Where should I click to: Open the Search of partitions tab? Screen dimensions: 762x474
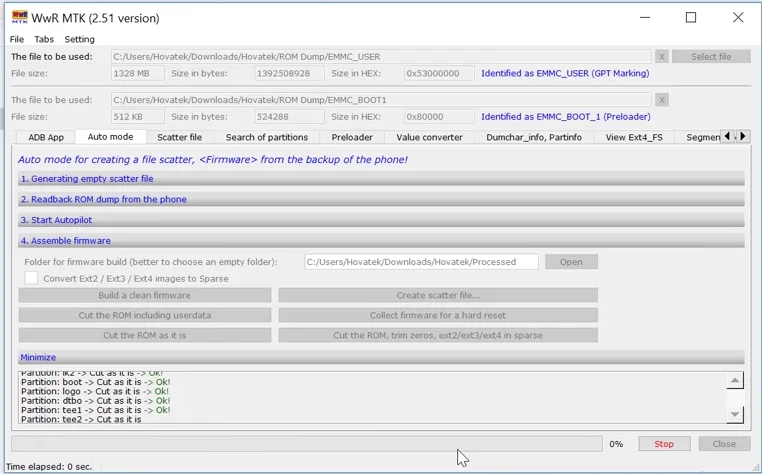point(266,137)
